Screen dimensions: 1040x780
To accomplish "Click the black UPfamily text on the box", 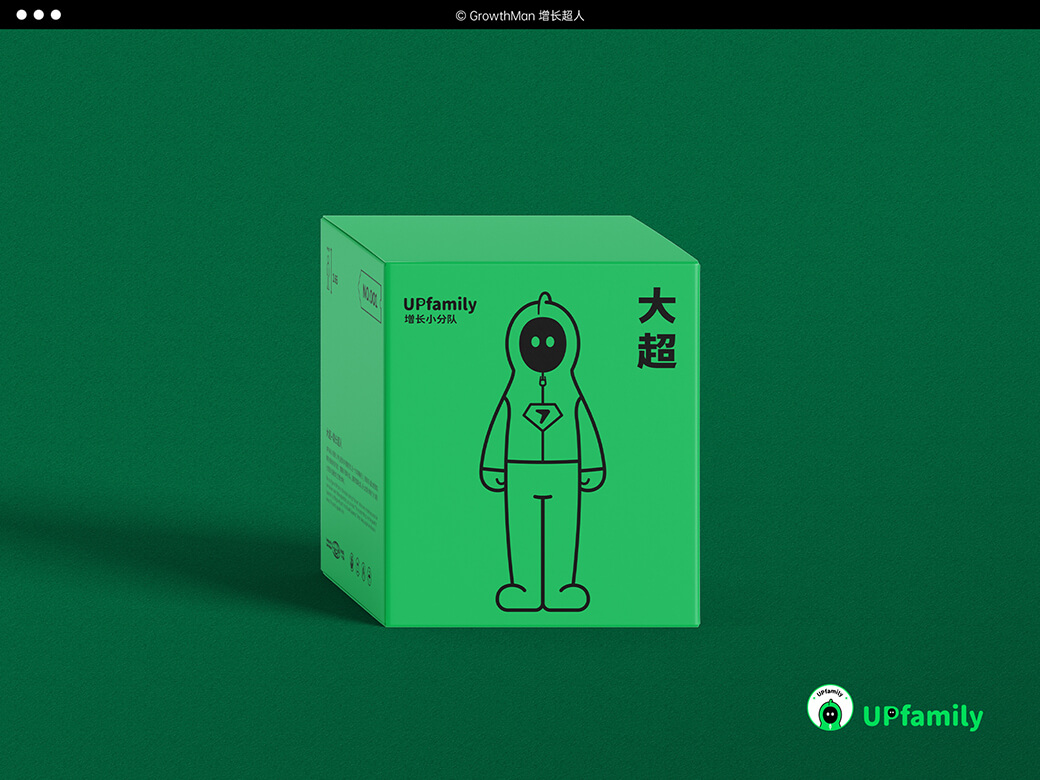I will coord(440,304).
